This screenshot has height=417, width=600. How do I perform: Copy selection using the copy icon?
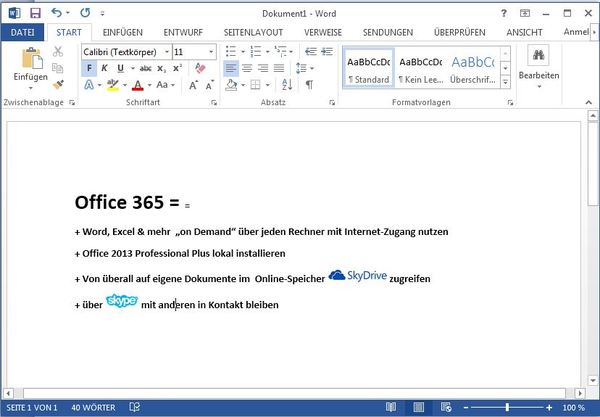coord(57,68)
